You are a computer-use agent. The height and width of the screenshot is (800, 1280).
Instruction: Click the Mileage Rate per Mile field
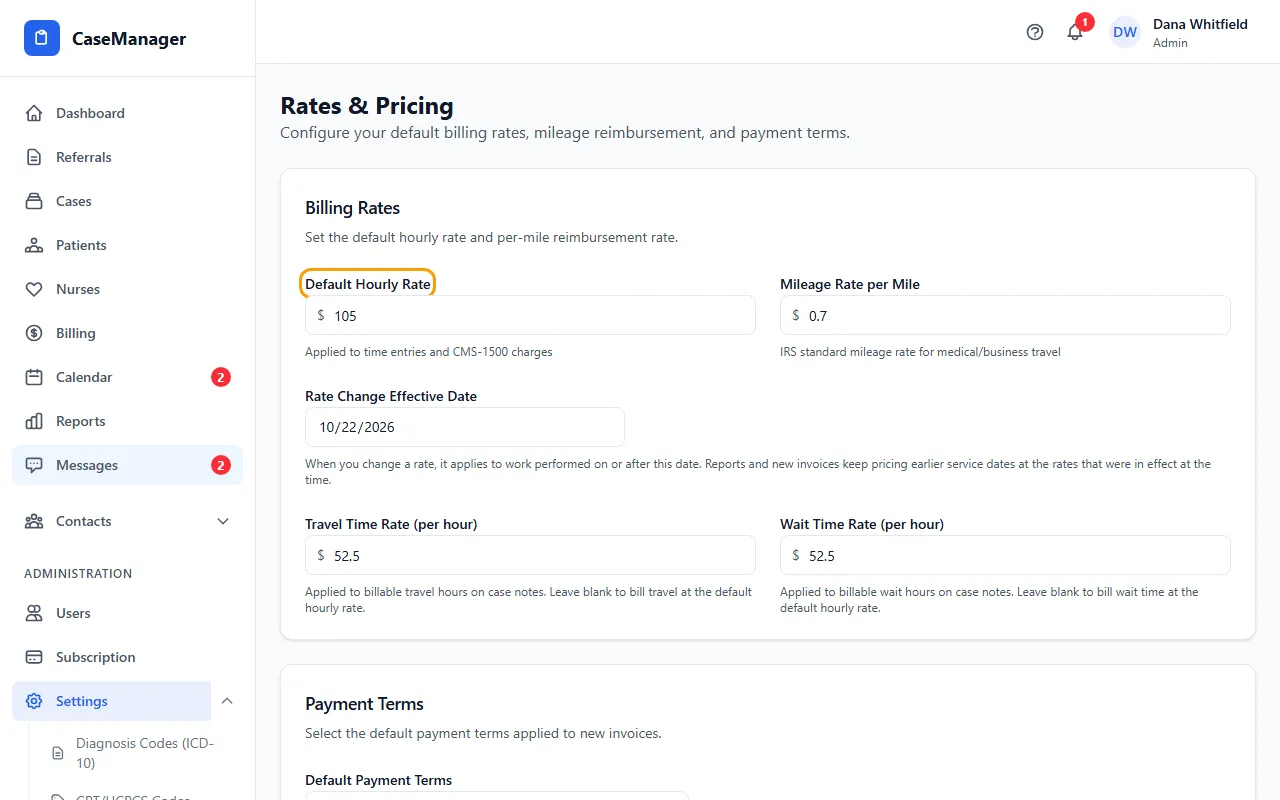click(1005, 315)
